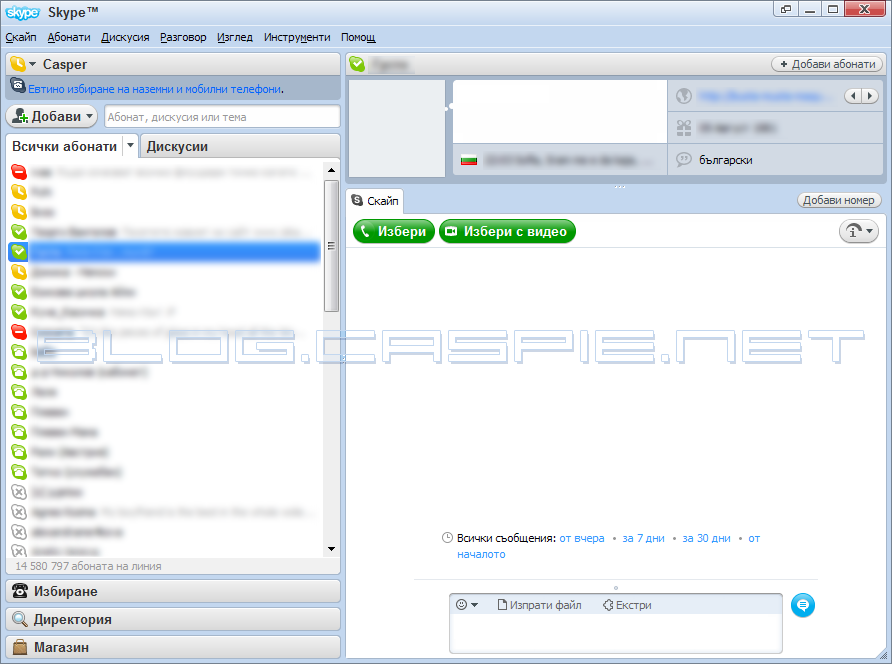The image size is (892, 664).
Task: Click the Bulgarian flag icon
Action: (469, 160)
